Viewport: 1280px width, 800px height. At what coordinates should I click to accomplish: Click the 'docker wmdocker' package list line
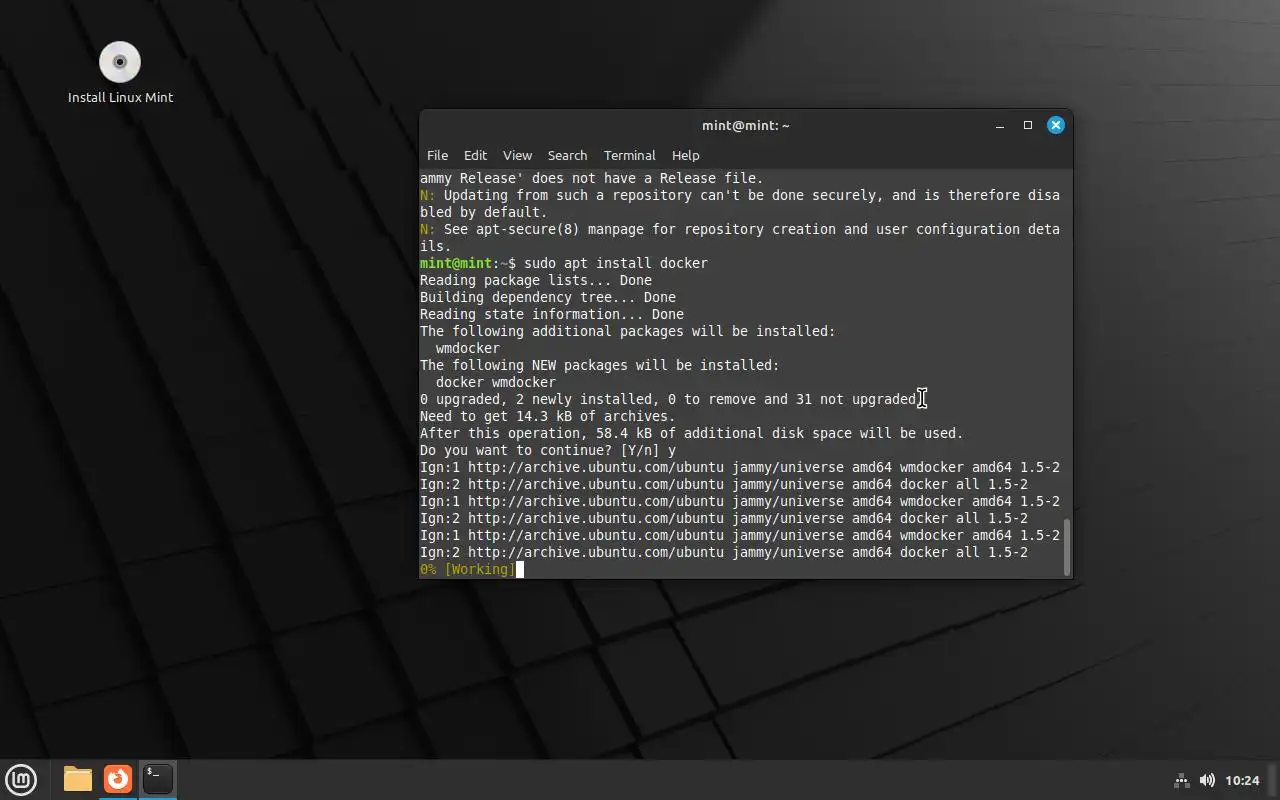tap(496, 382)
